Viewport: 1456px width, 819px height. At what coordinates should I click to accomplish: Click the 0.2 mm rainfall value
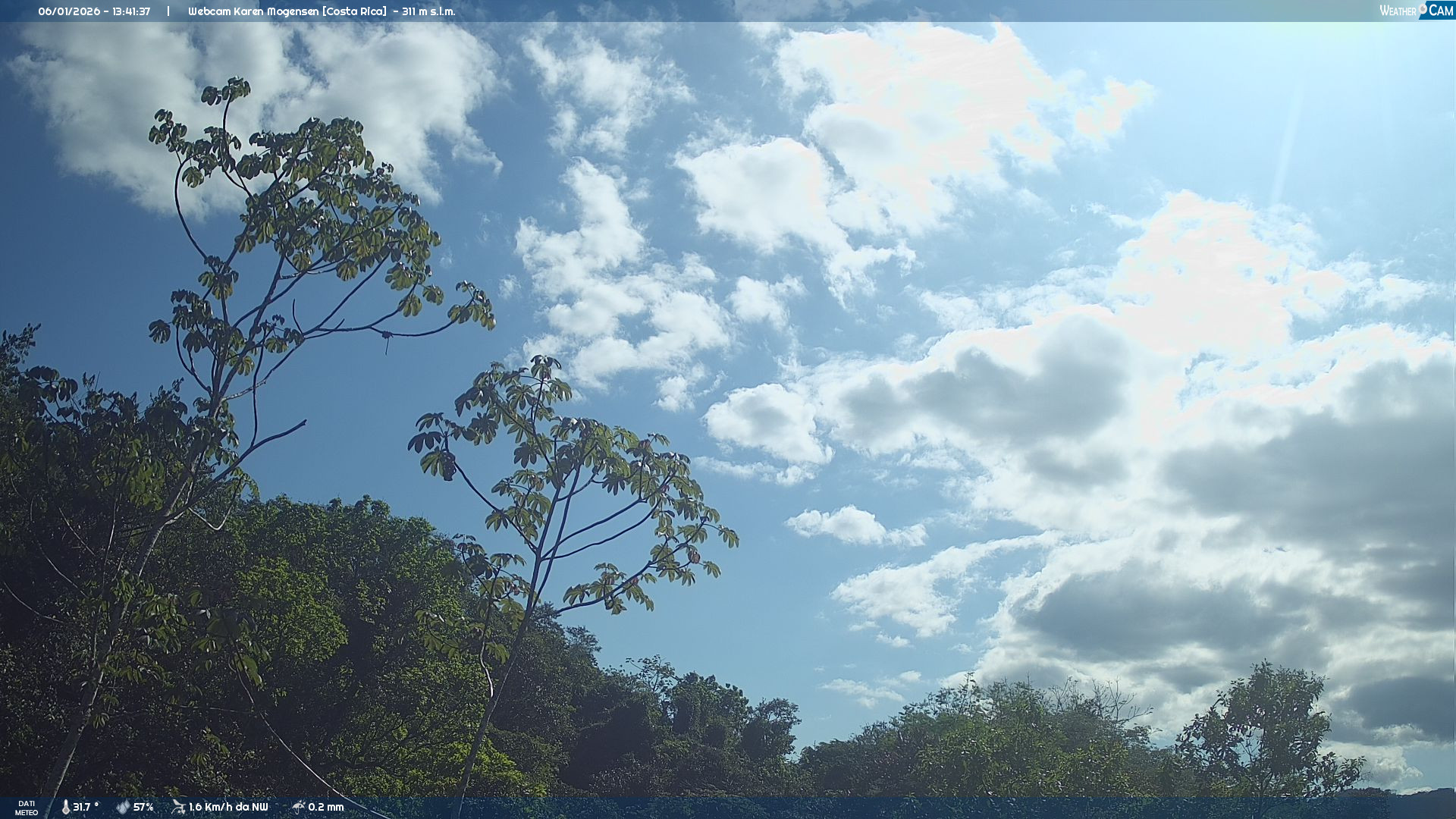[x=325, y=807]
